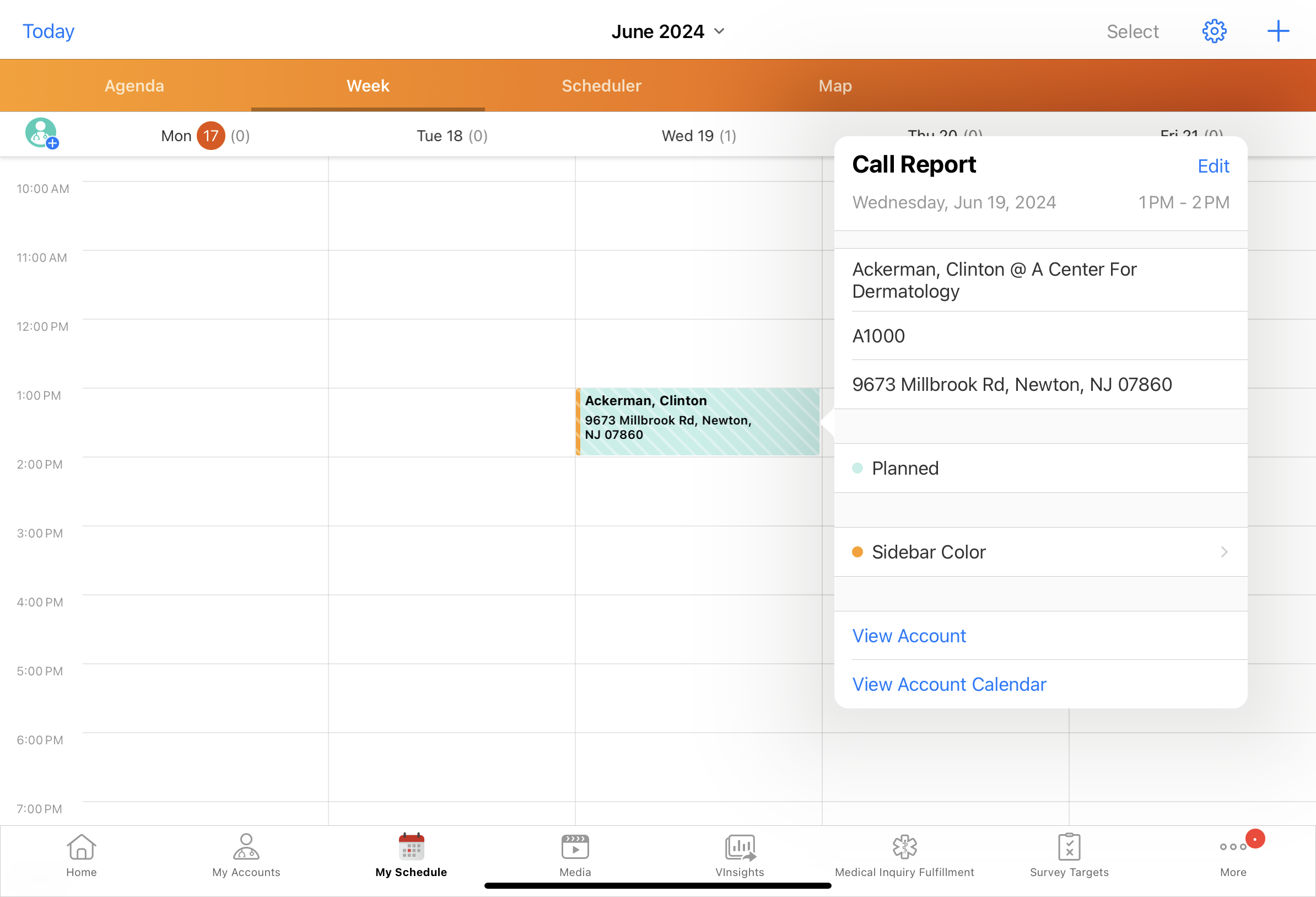Open Medical Inquiry Fulfillment icon
Screen dimensions: 1316x897
coord(904,847)
